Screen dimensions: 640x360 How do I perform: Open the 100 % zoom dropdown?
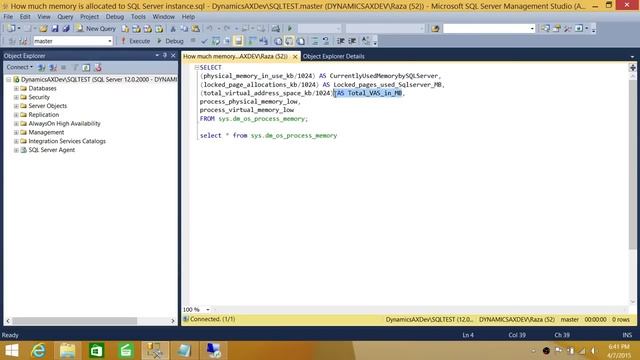coord(208,310)
